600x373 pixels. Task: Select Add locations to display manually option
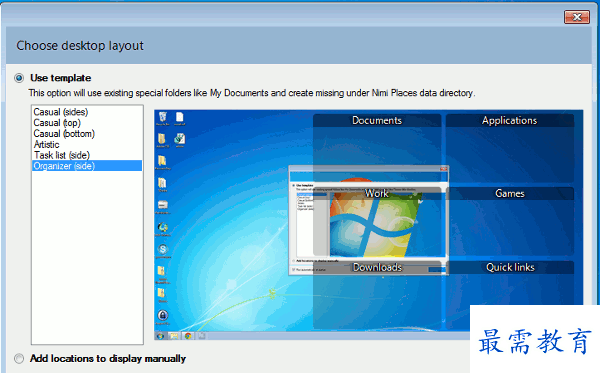tap(19, 358)
